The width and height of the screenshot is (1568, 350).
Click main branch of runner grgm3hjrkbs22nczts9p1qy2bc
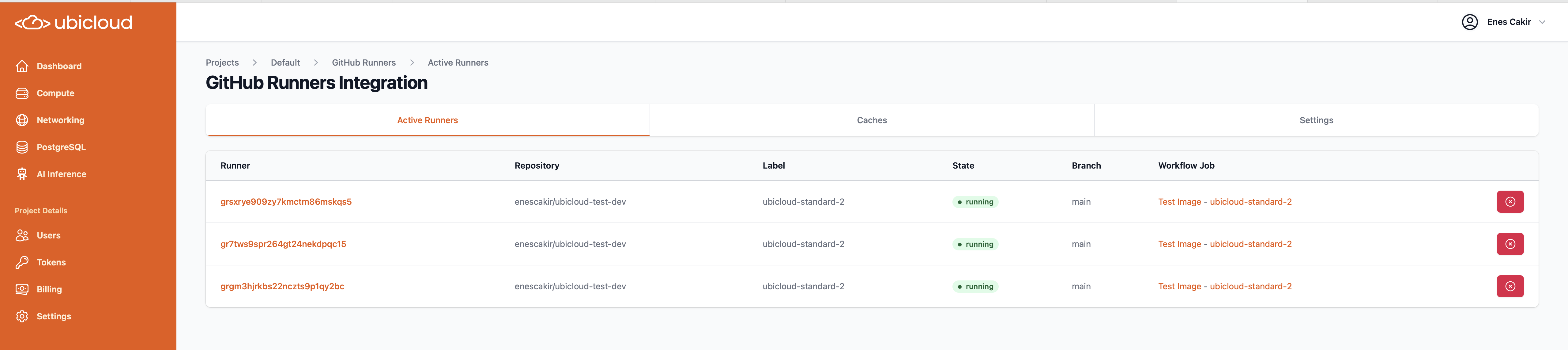point(1081,286)
